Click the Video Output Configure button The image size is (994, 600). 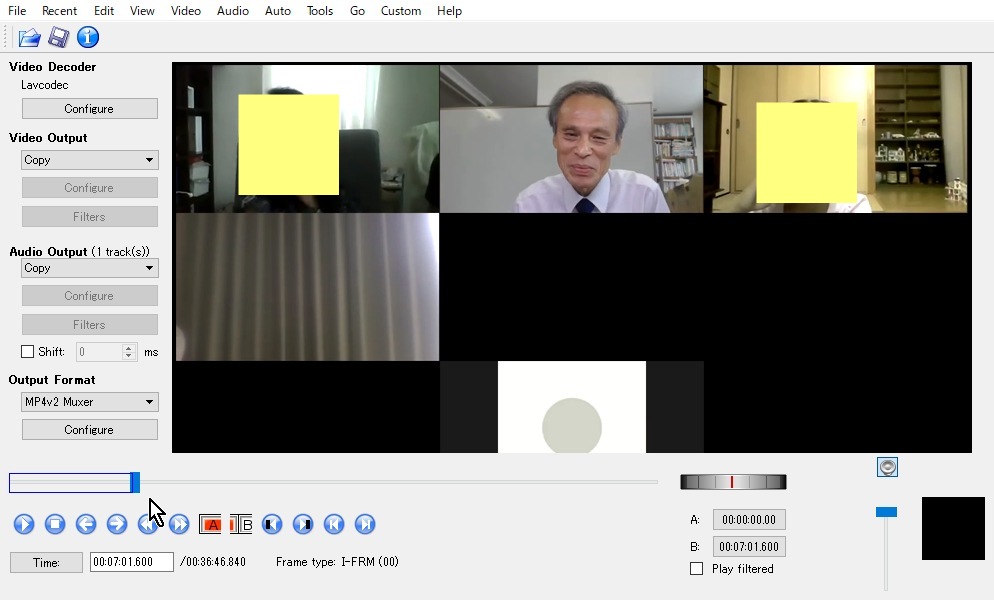pos(89,188)
